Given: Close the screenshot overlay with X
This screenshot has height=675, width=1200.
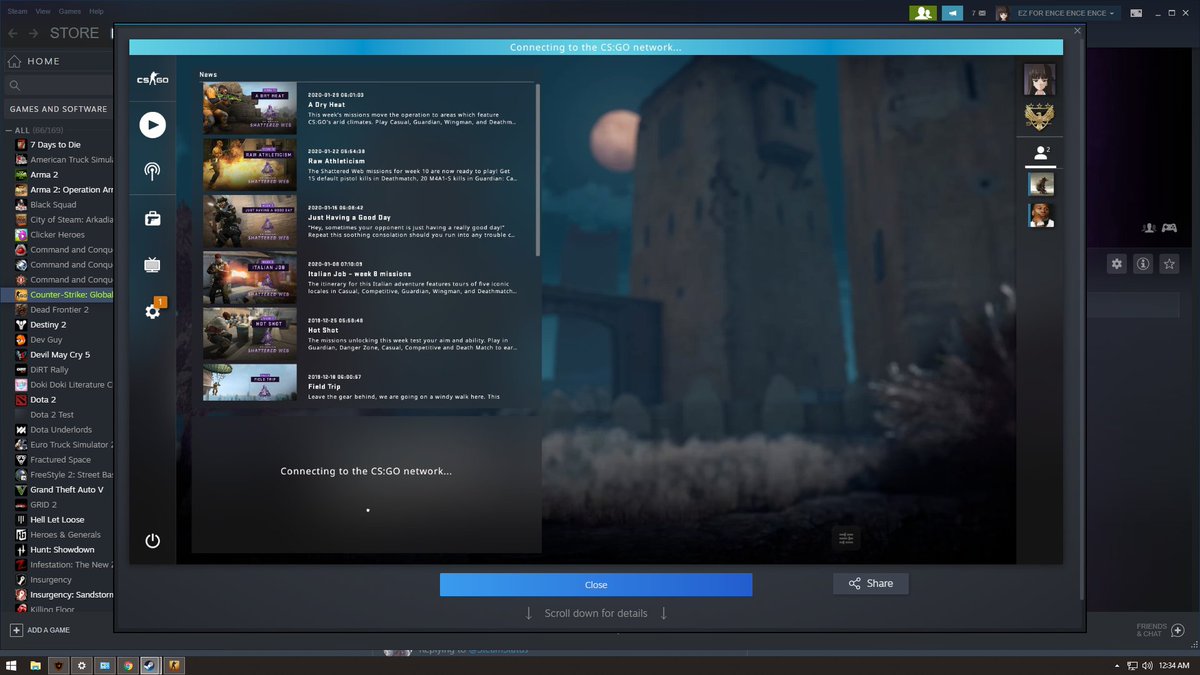Looking at the screenshot, I should tap(1077, 31).
